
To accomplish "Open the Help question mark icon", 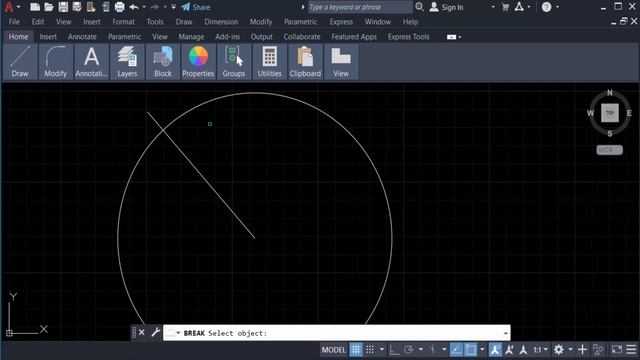I will (x=547, y=7).
